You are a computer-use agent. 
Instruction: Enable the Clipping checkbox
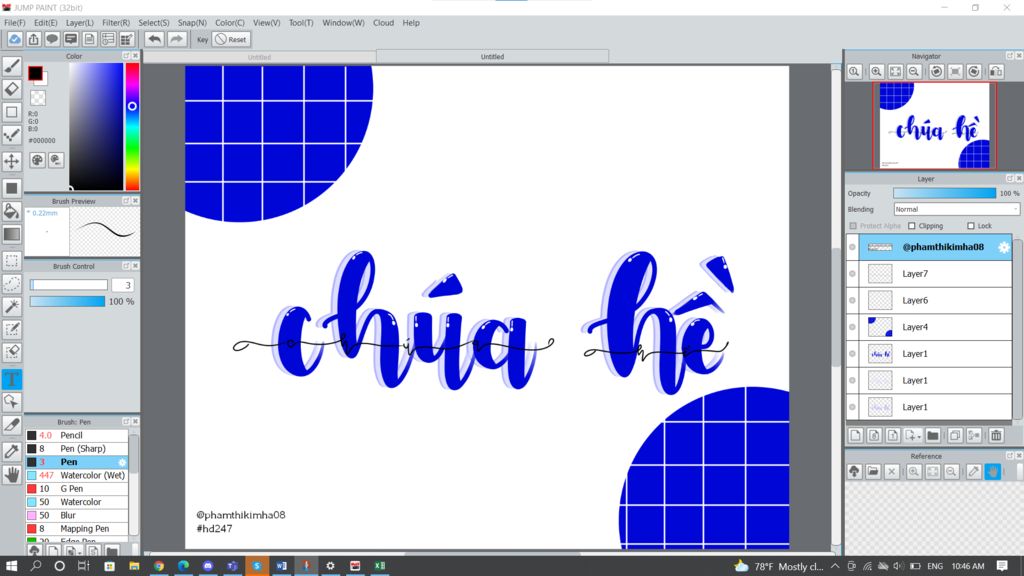(x=912, y=226)
